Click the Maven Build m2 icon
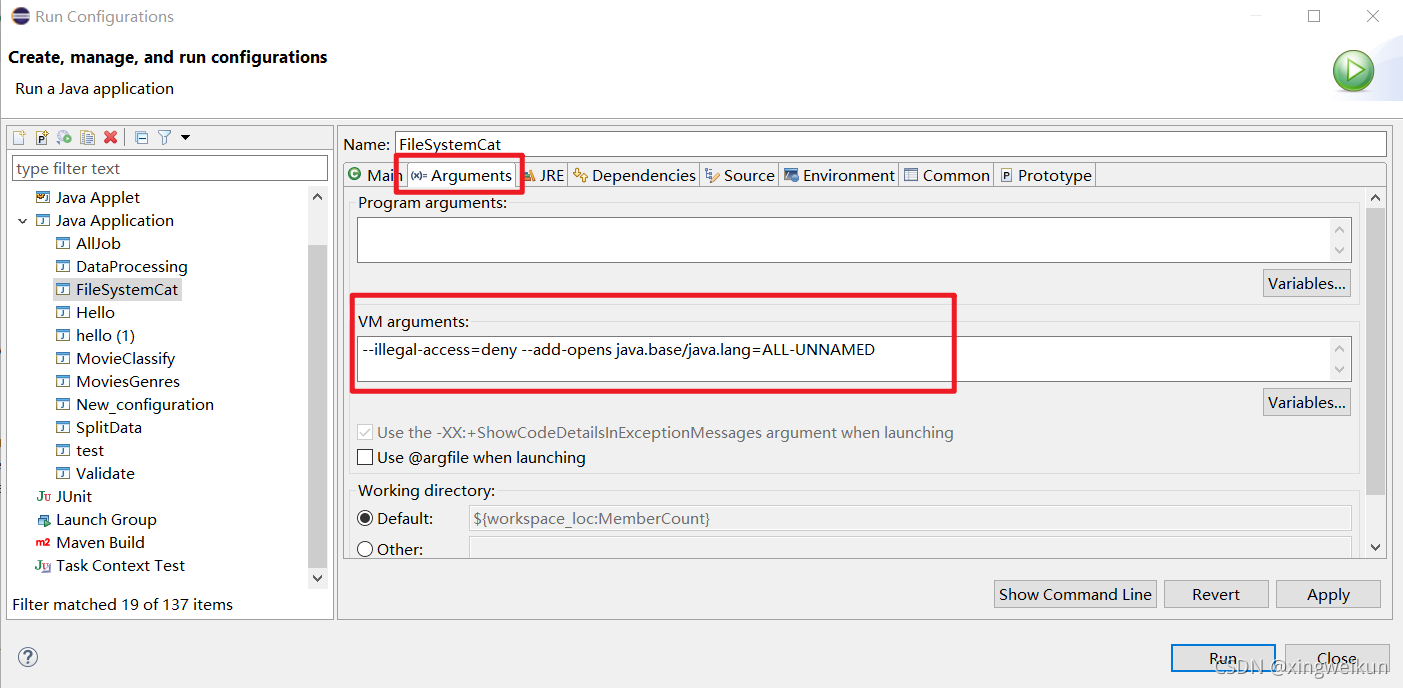Image resolution: width=1403 pixels, height=688 pixels. (x=43, y=542)
